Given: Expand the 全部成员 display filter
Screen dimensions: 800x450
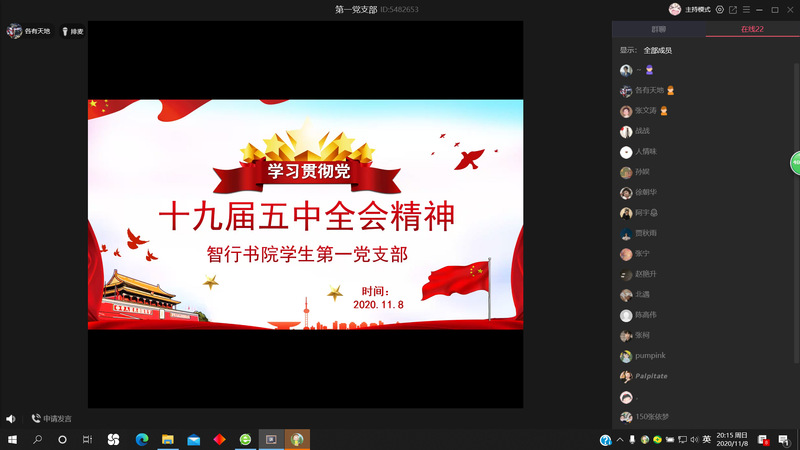Looking at the screenshot, I should [657, 50].
